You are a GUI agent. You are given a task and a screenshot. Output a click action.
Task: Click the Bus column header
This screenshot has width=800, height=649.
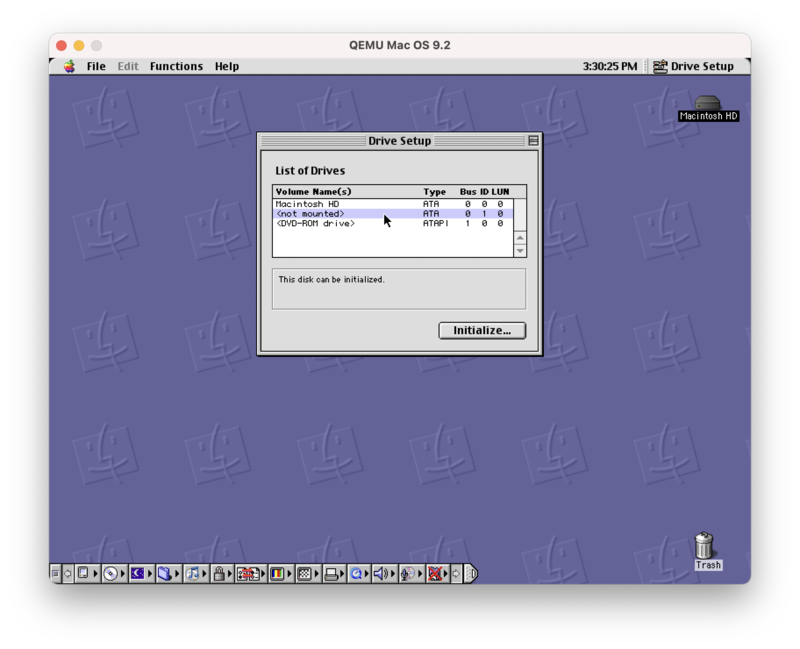point(468,192)
